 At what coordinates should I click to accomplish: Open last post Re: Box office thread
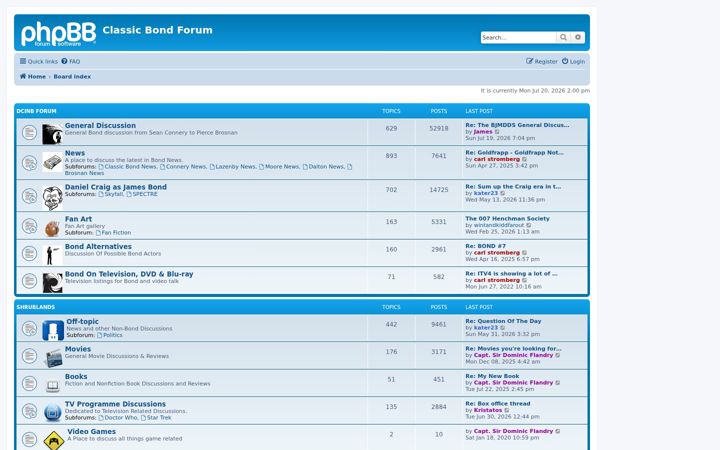tap(497, 404)
